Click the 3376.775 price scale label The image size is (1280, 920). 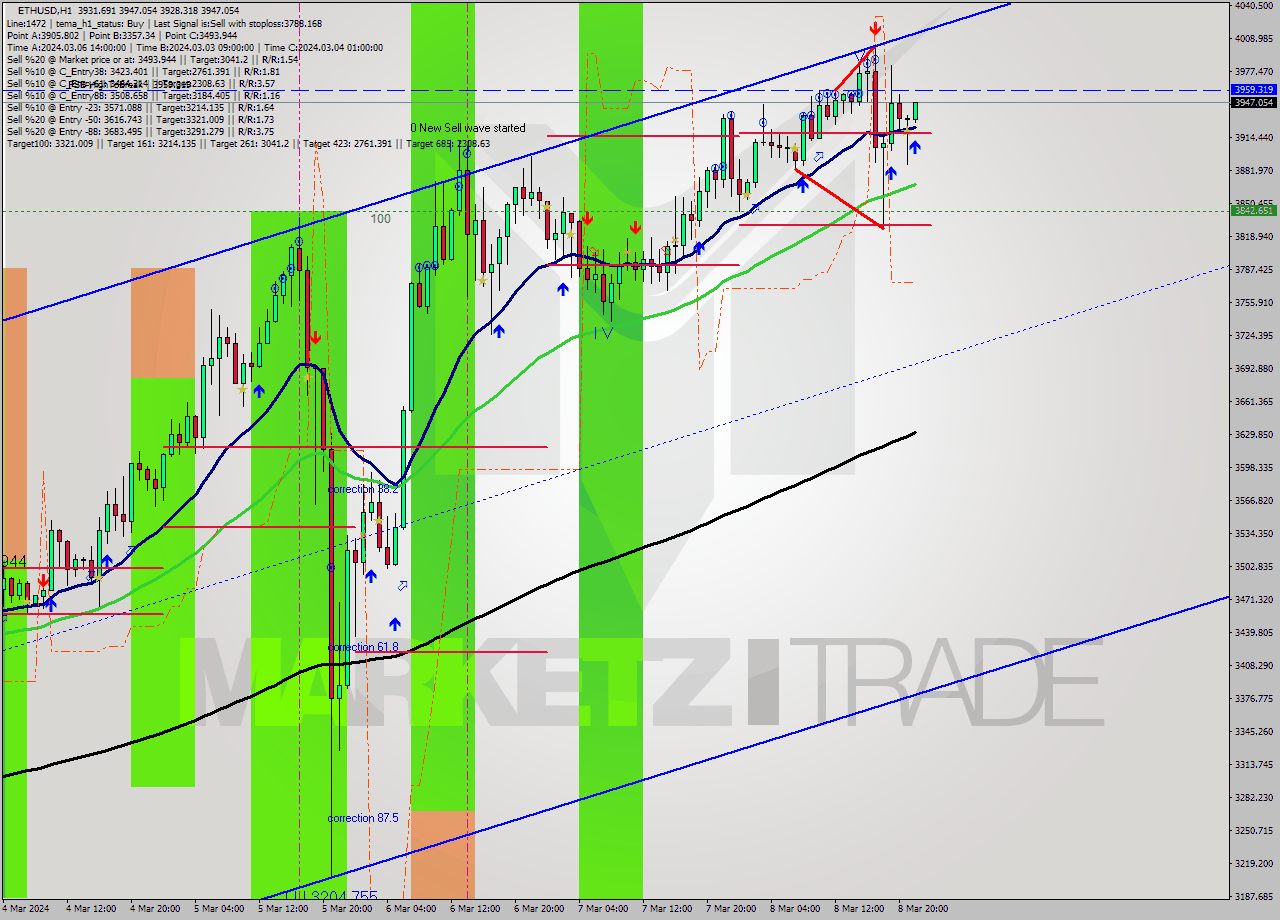click(x=1255, y=698)
